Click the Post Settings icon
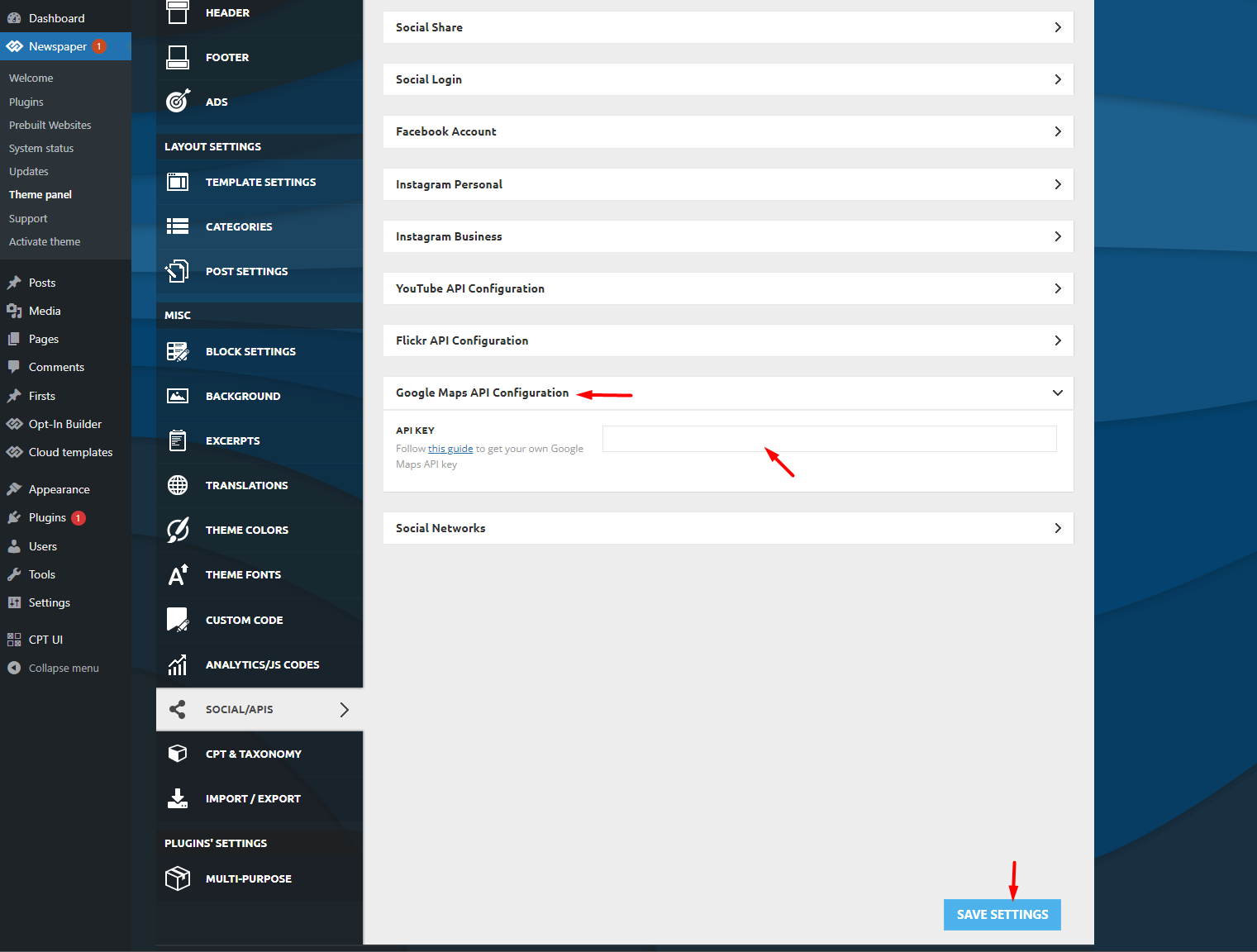Image resolution: width=1257 pixels, height=952 pixels. [x=178, y=271]
